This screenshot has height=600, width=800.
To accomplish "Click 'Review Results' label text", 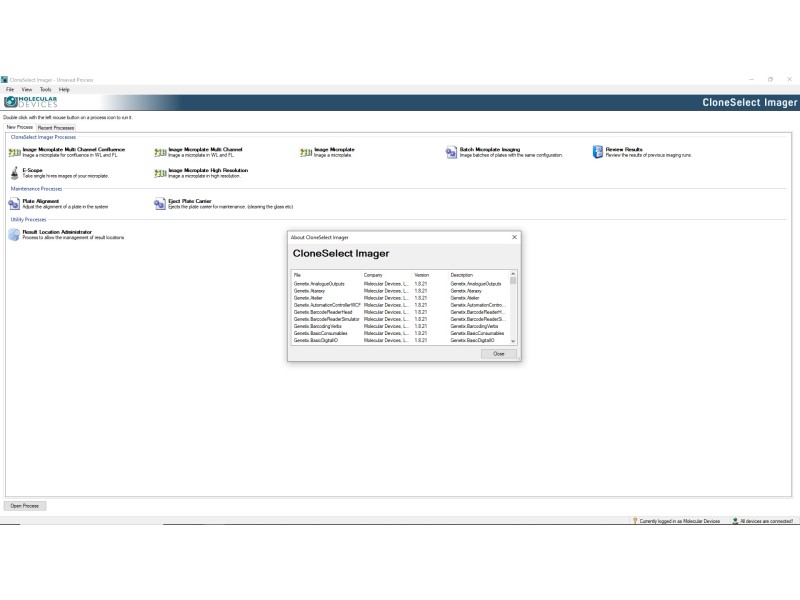I will pos(624,149).
